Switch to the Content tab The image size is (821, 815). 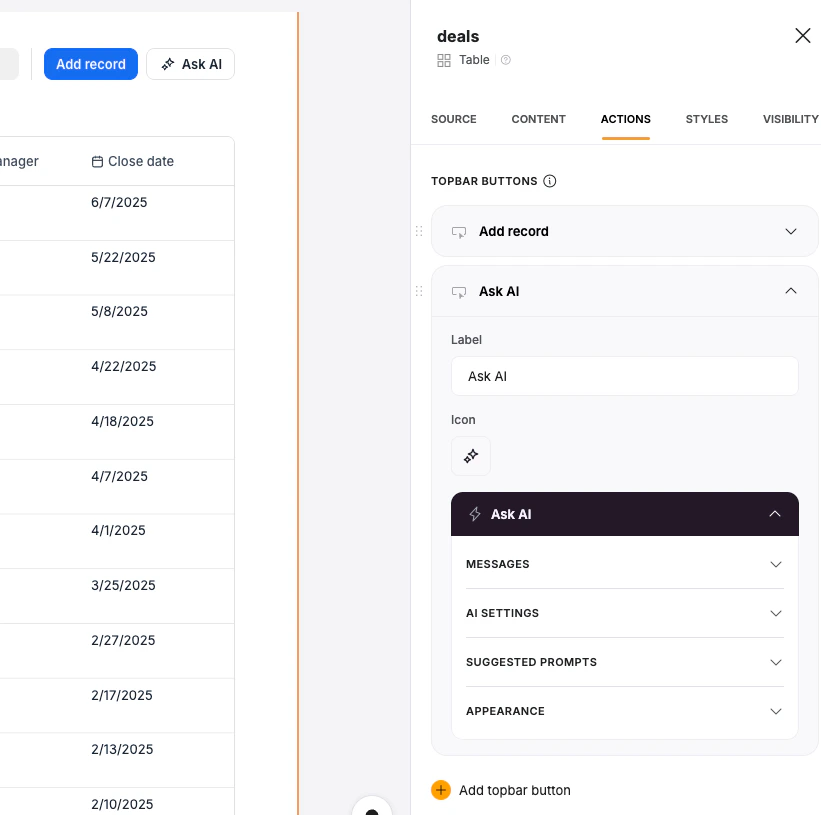tap(538, 119)
